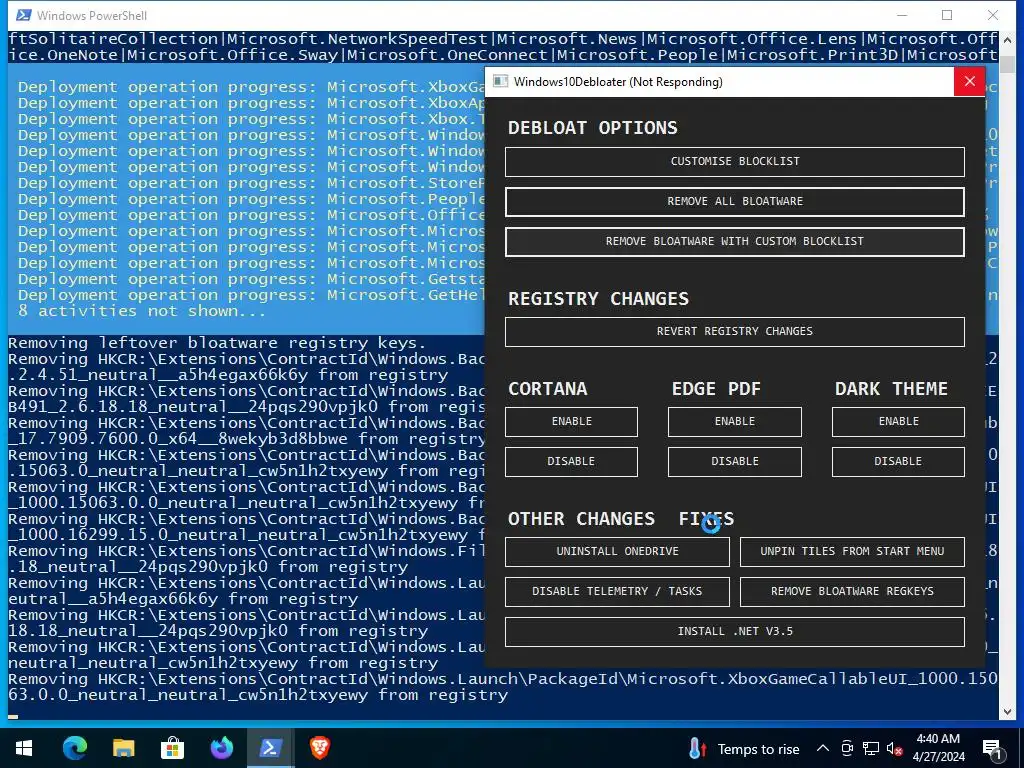Click the PowerShell scrollbar thumb

coord(1007,64)
